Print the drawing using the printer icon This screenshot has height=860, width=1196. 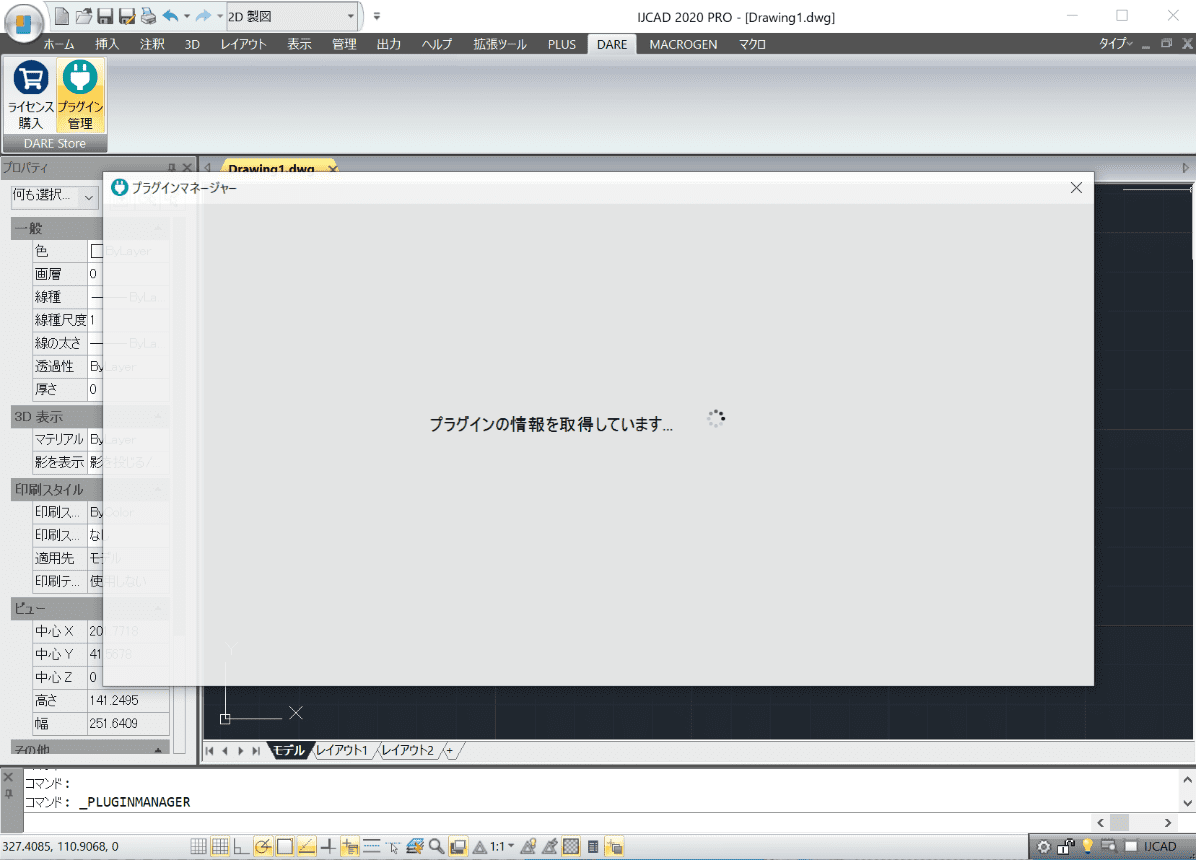(x=149, y=16)
